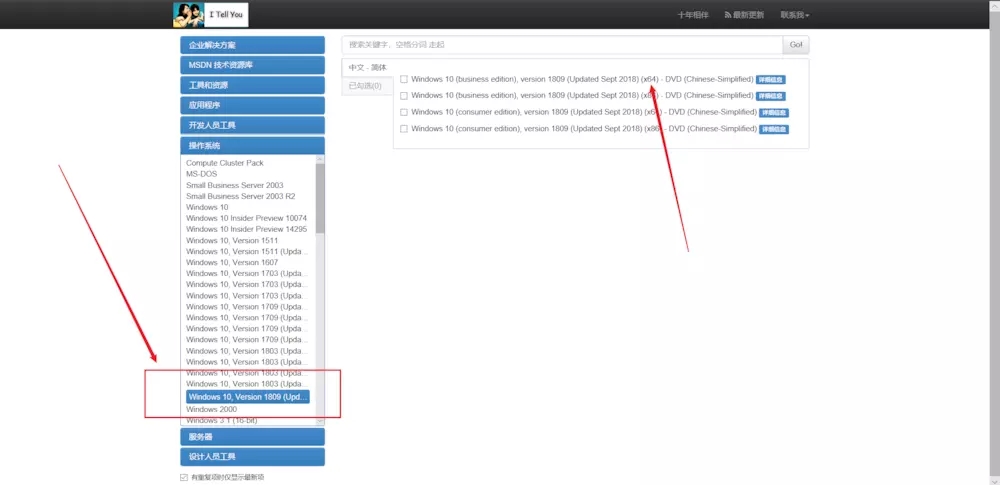Check Windows 10 consumer edition x86 DVD
The height and width of the screenshot is (485, 1000).
click(404, 129)
